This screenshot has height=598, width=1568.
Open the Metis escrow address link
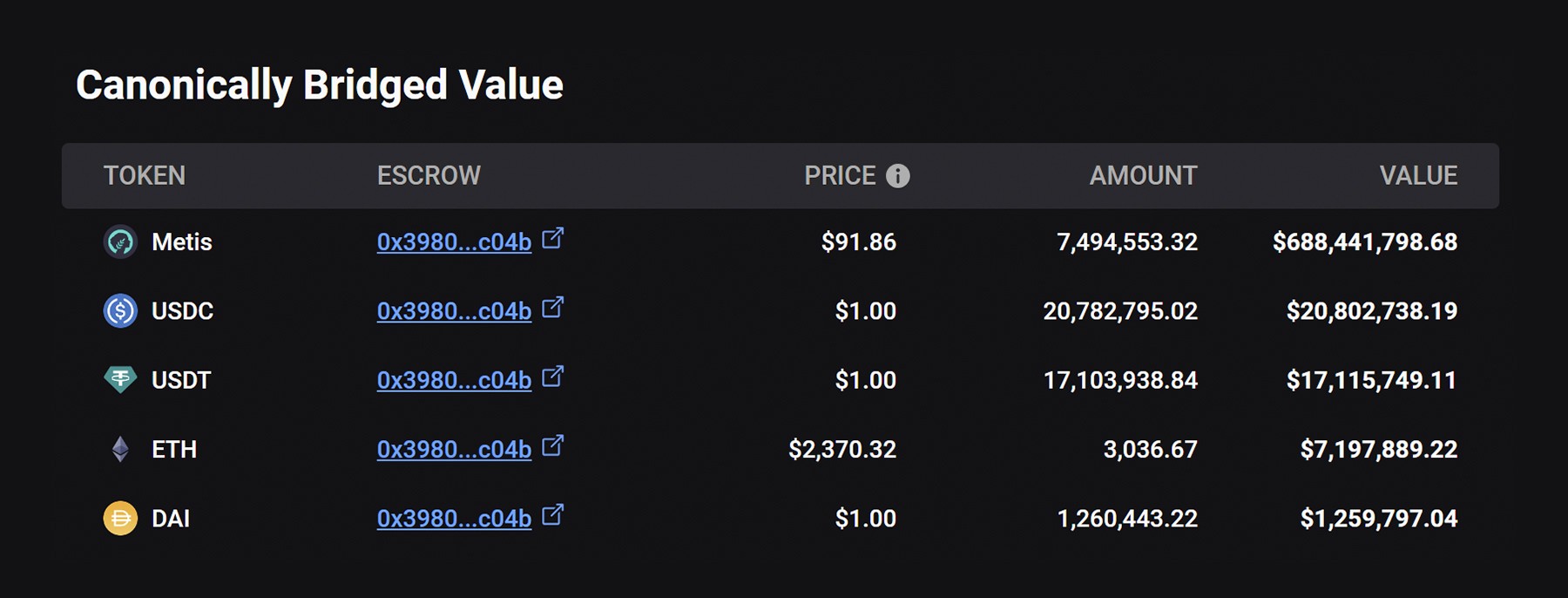454,242
